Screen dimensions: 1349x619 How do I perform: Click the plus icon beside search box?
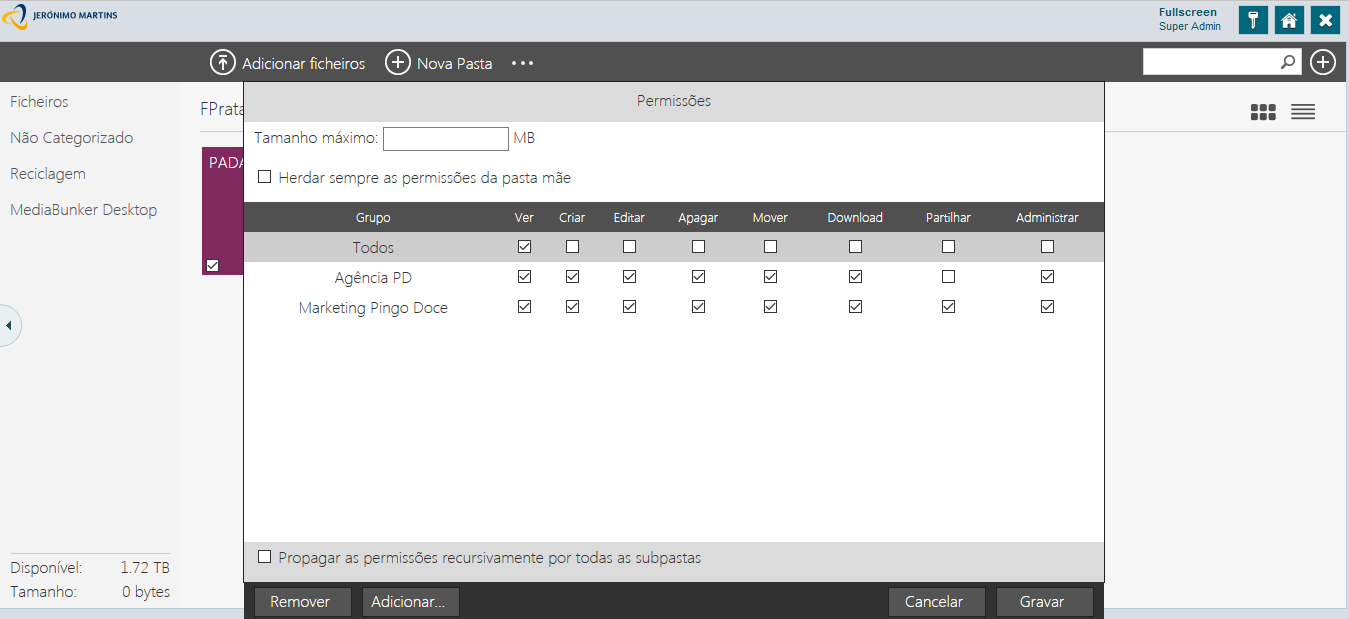(x=1323, y=62)
